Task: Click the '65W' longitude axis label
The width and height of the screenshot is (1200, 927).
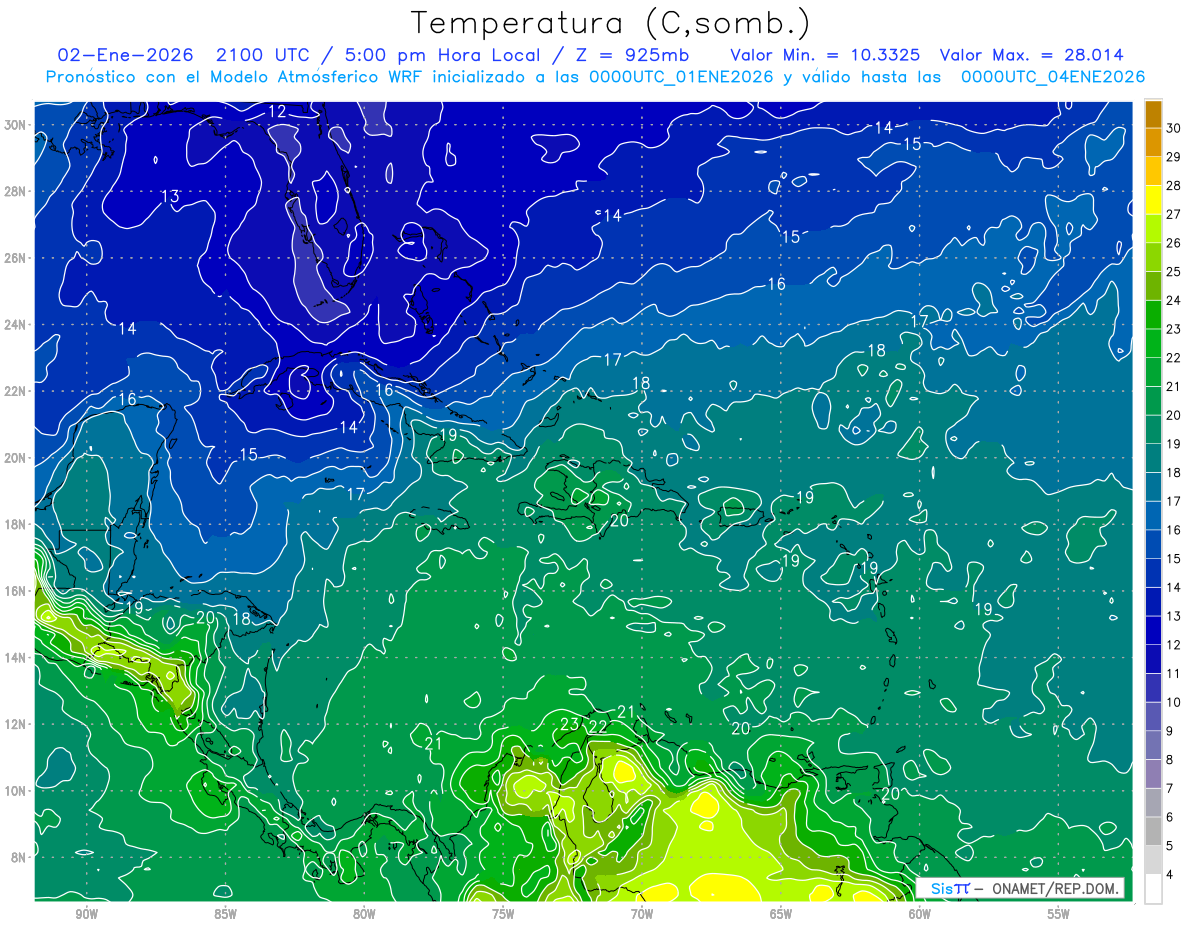Action: click(x=781, y=914)
